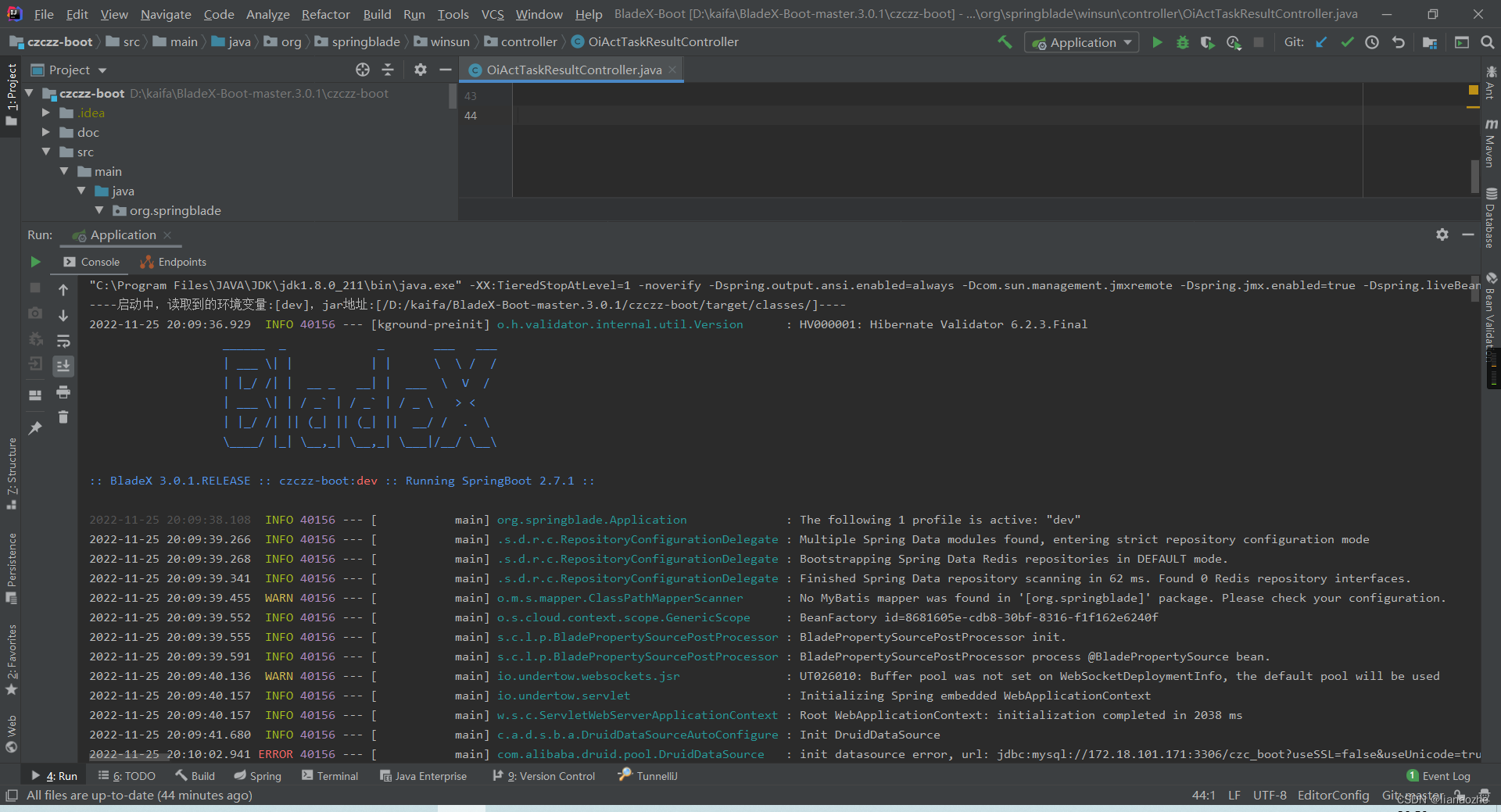Screen dimensions: 1501x812
Task: Toggle the Maven side tool window
Action: point(1491,144)
